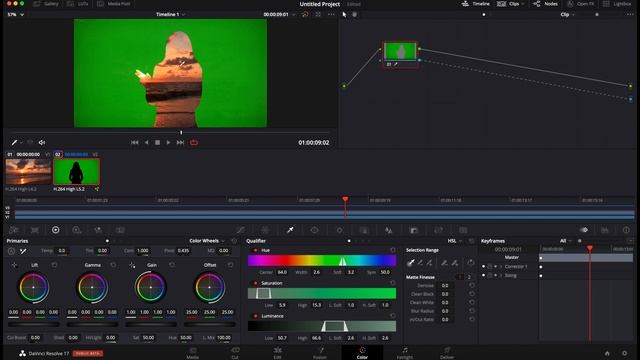Open the Magic Mask palette icon
The width and height of the screenshot is (640, 360).
click(x=364, y=230)
